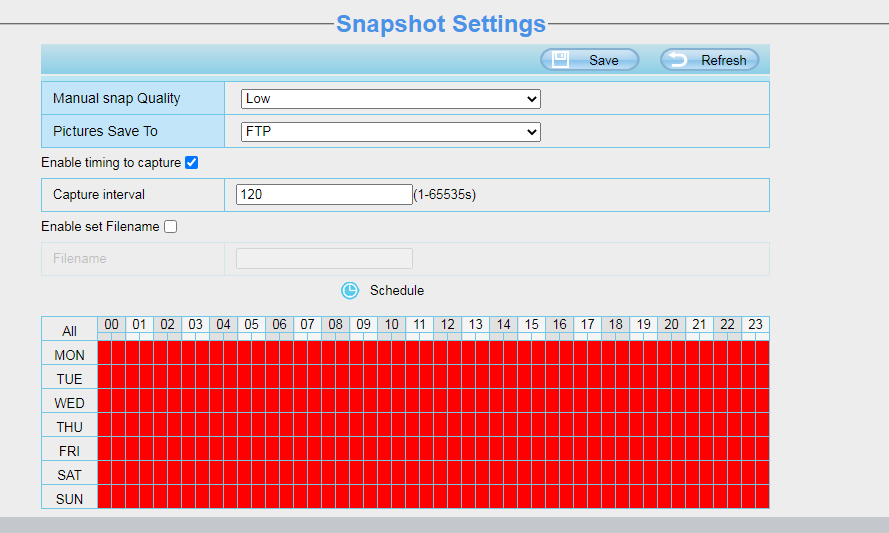
Task: Toggle the entire SUN schedule row
Action: pyautogui.click(x=69, y=499)
